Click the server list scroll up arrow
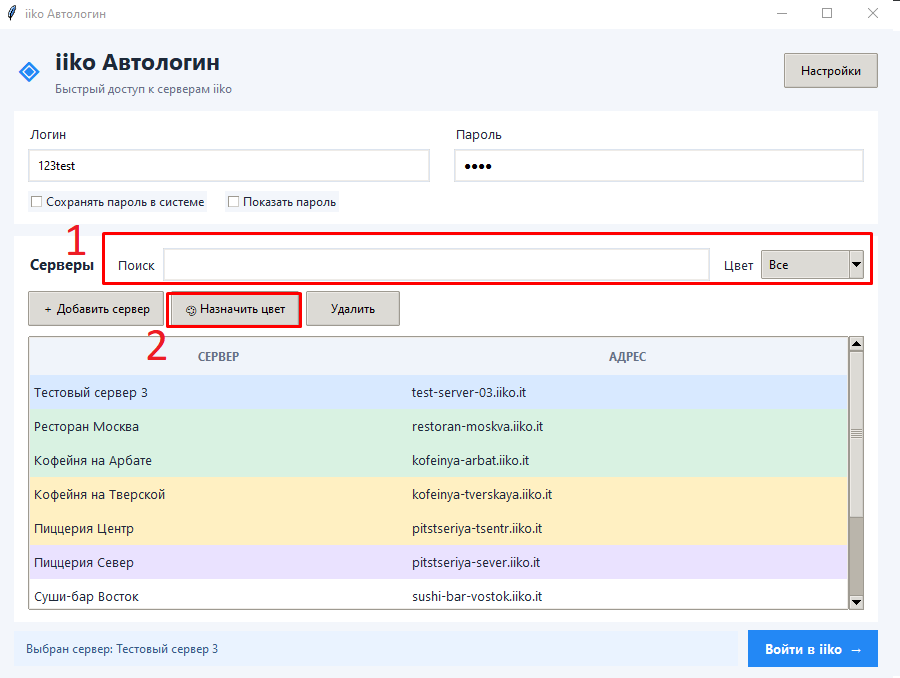This screenshot has width=900, height=678. click(x=856, y=344)
